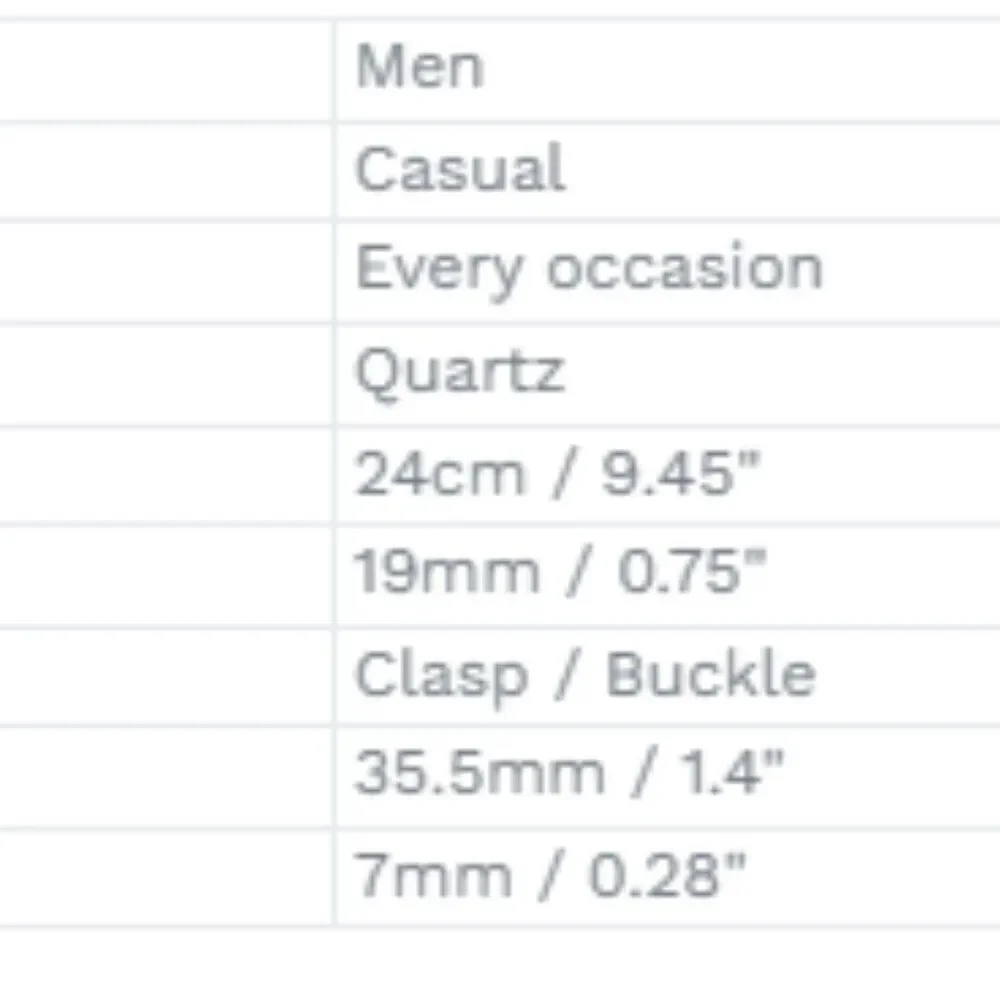Click the blank label cell beside "Men"
Viewport: 1000px width, 1000px height.
point(166,70)
